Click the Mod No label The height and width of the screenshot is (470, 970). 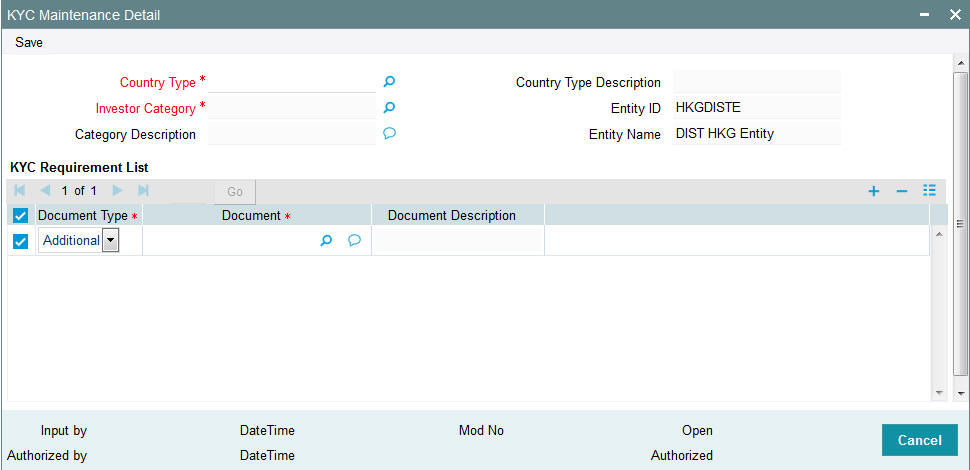(x=481, y=430)
